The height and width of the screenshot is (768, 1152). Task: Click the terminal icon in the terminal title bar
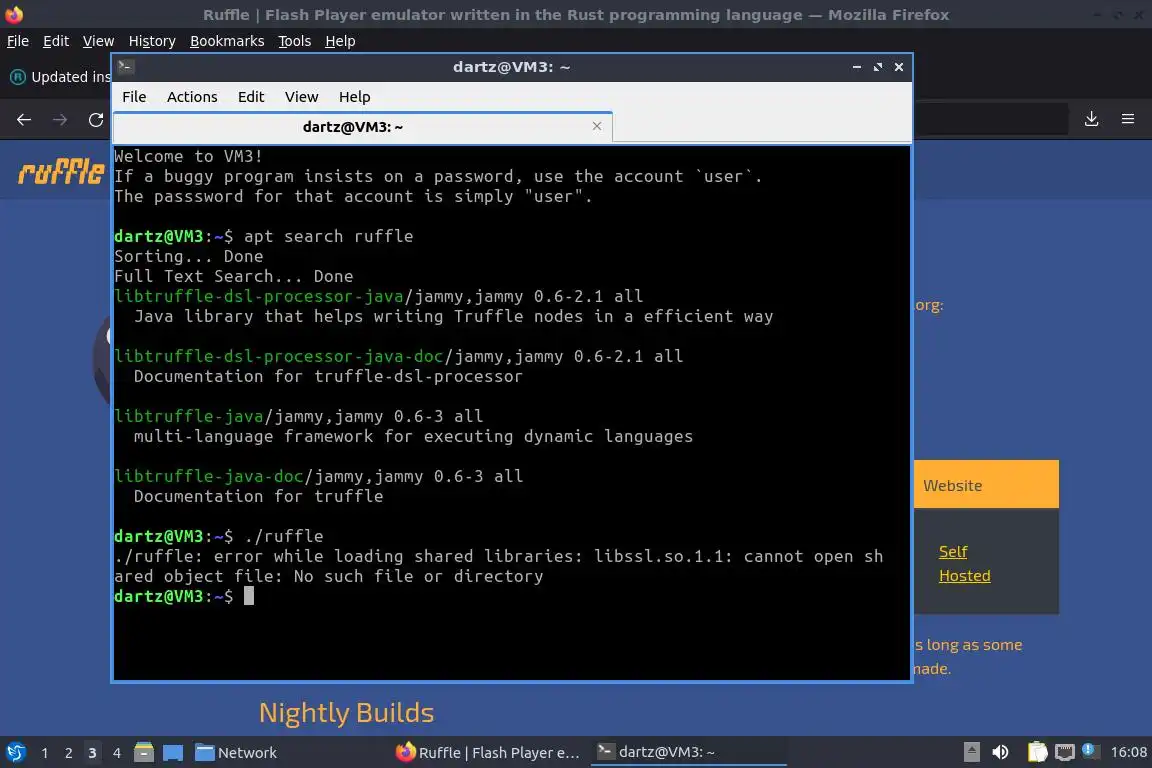pos(125,67)
